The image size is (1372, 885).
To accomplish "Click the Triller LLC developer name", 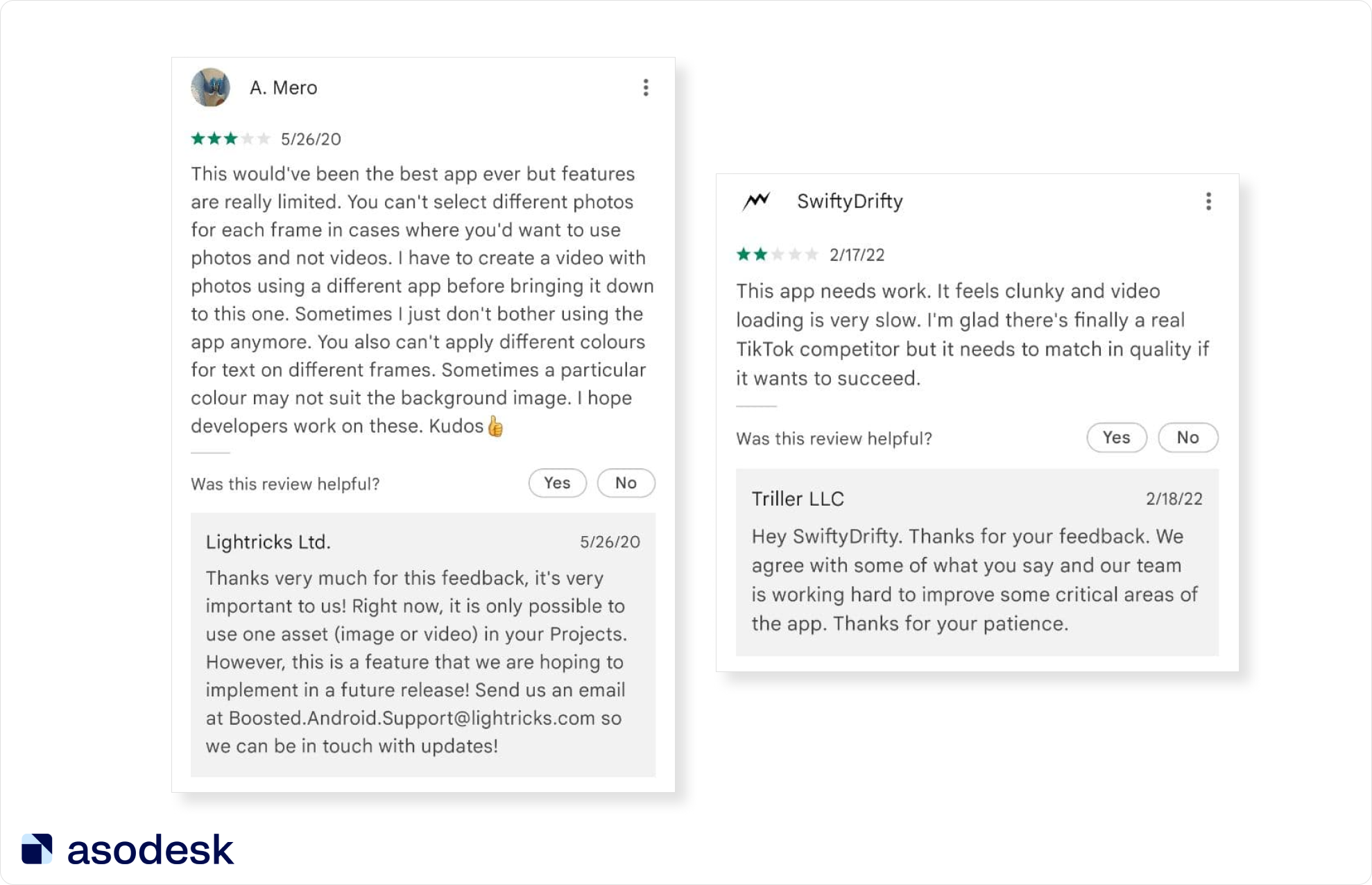I will tap(798, 498).
